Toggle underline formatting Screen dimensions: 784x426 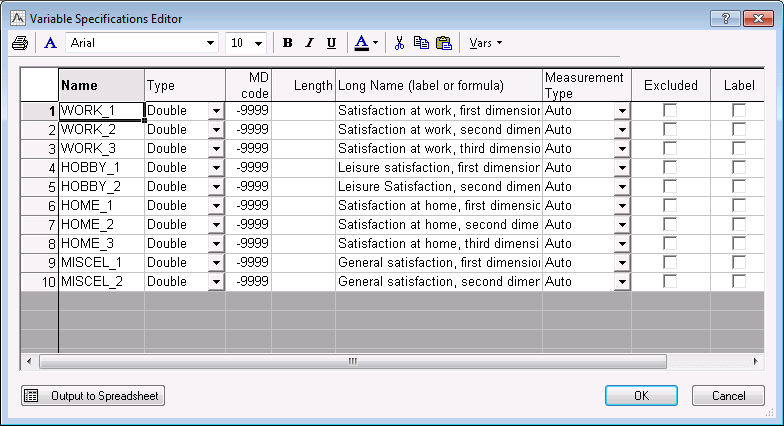coord(331,43)
